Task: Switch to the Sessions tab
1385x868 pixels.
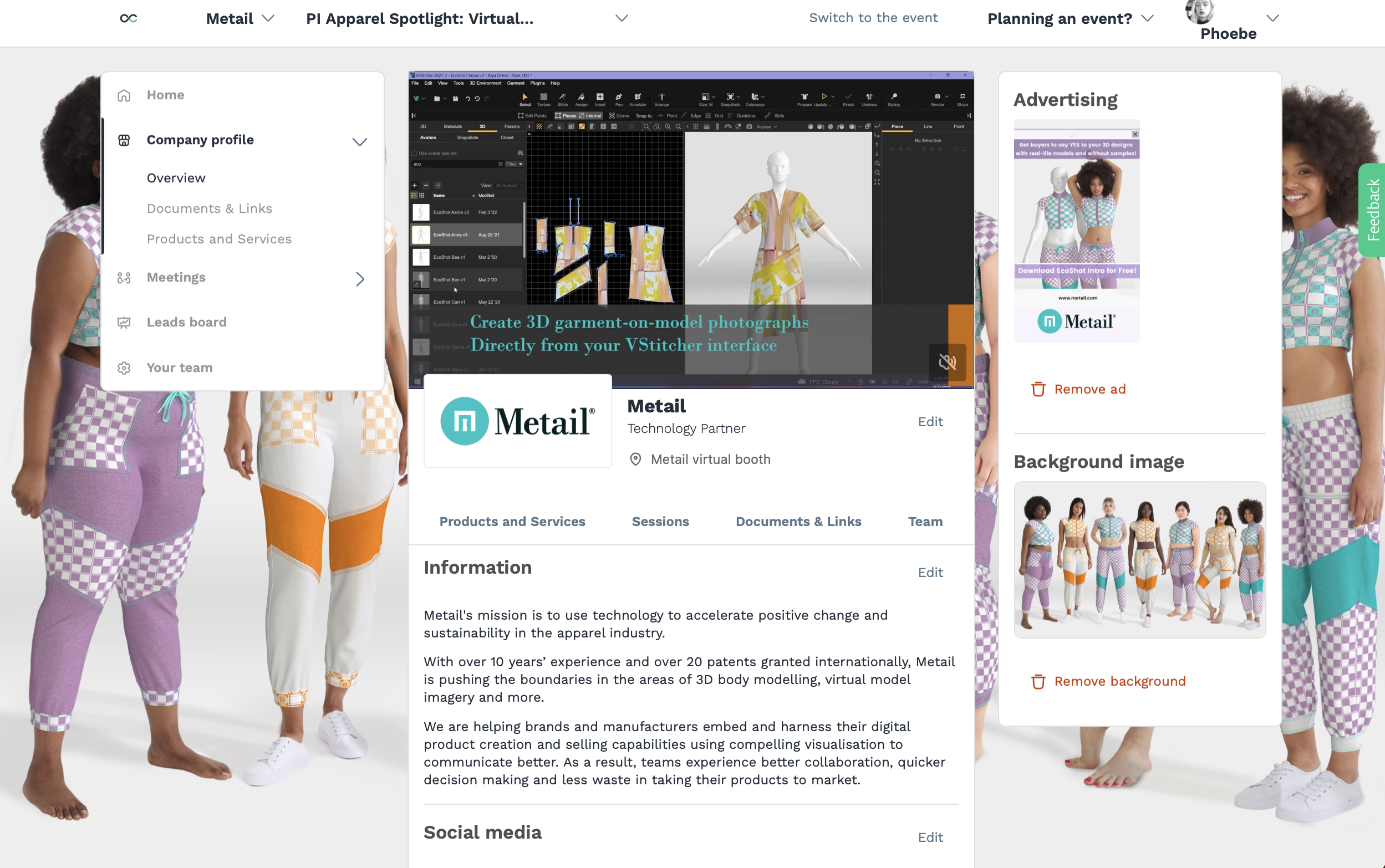Action: (660, 522)
